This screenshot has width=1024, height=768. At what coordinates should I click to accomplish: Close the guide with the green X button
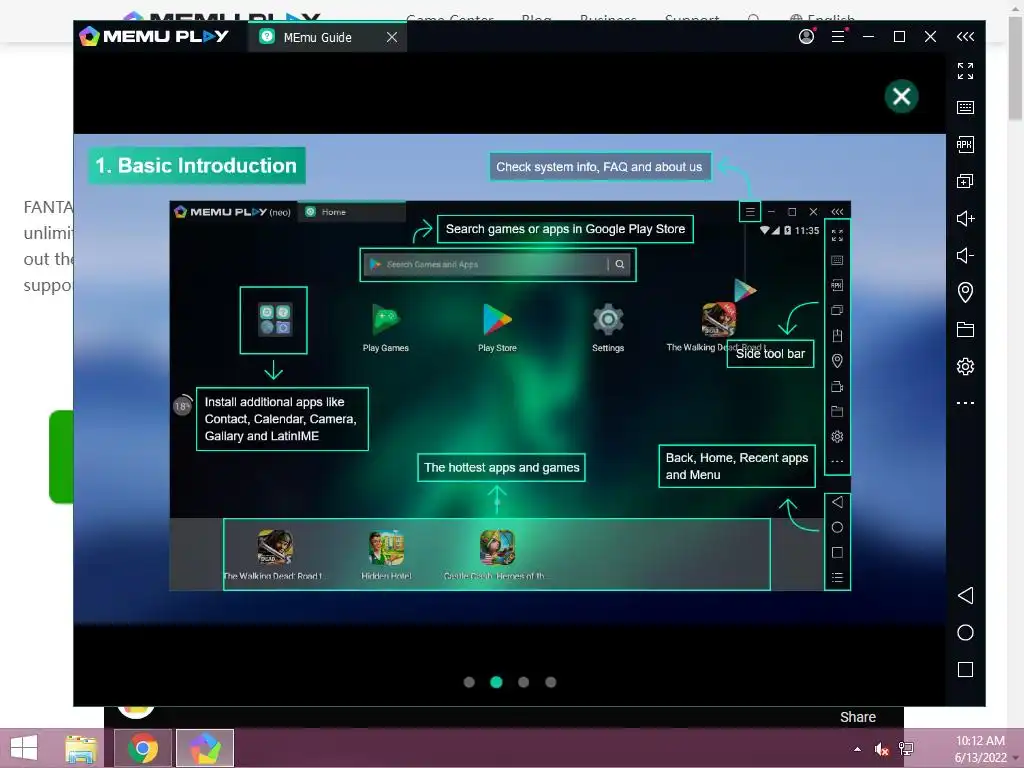coord(901,97)
